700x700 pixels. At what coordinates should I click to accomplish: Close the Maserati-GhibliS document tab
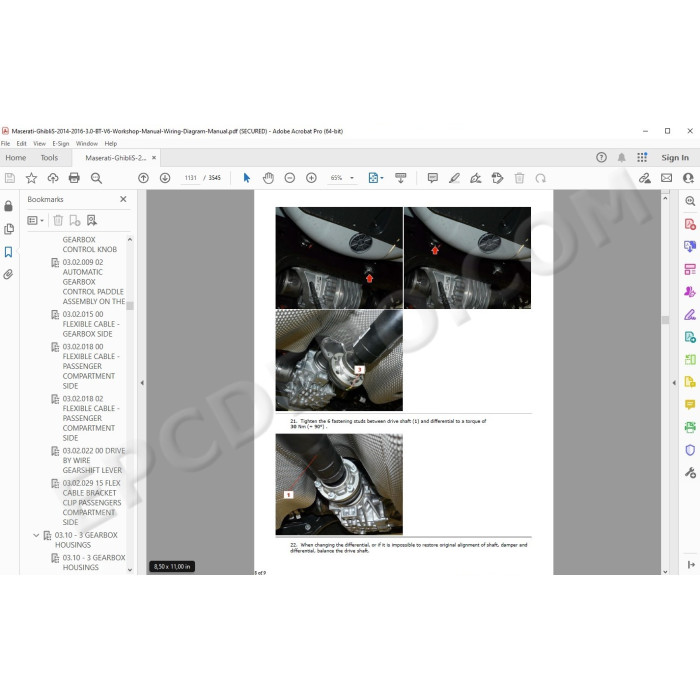[x=154, y=158]
